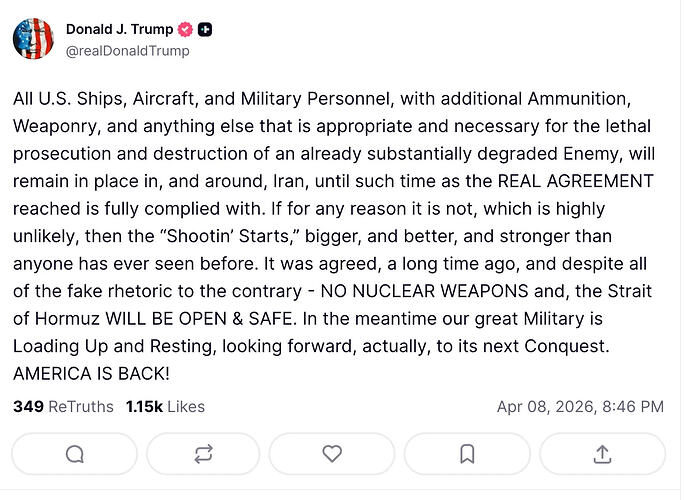
Task: Show the 1.15k Likes list
Action: 165,407
